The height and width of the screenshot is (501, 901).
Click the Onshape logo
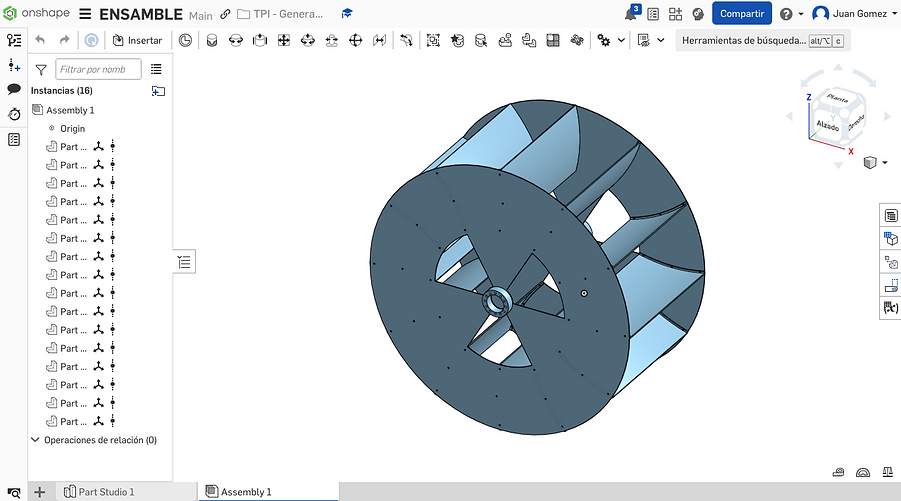(36, 13)
